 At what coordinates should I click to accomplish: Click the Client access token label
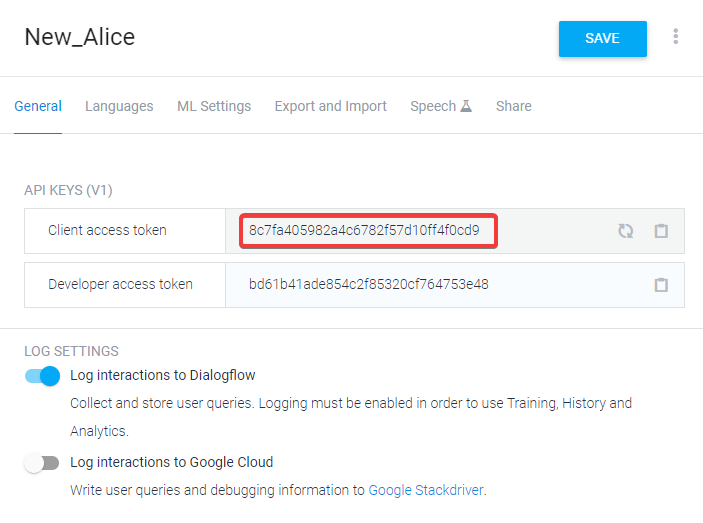point(107,230)
